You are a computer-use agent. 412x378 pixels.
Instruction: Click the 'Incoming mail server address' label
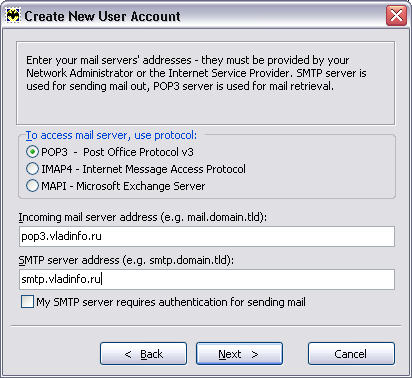pyautogui.click(x=143, y=217)
